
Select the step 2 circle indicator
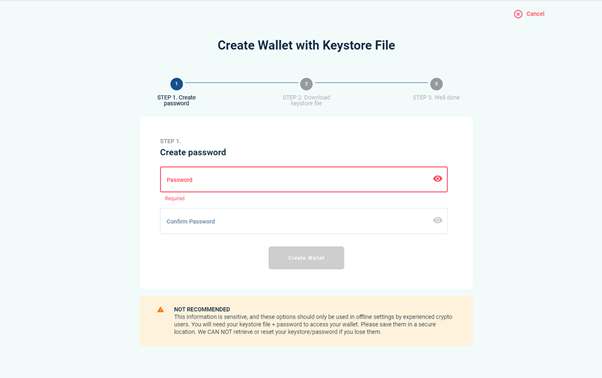coord(306,84)
